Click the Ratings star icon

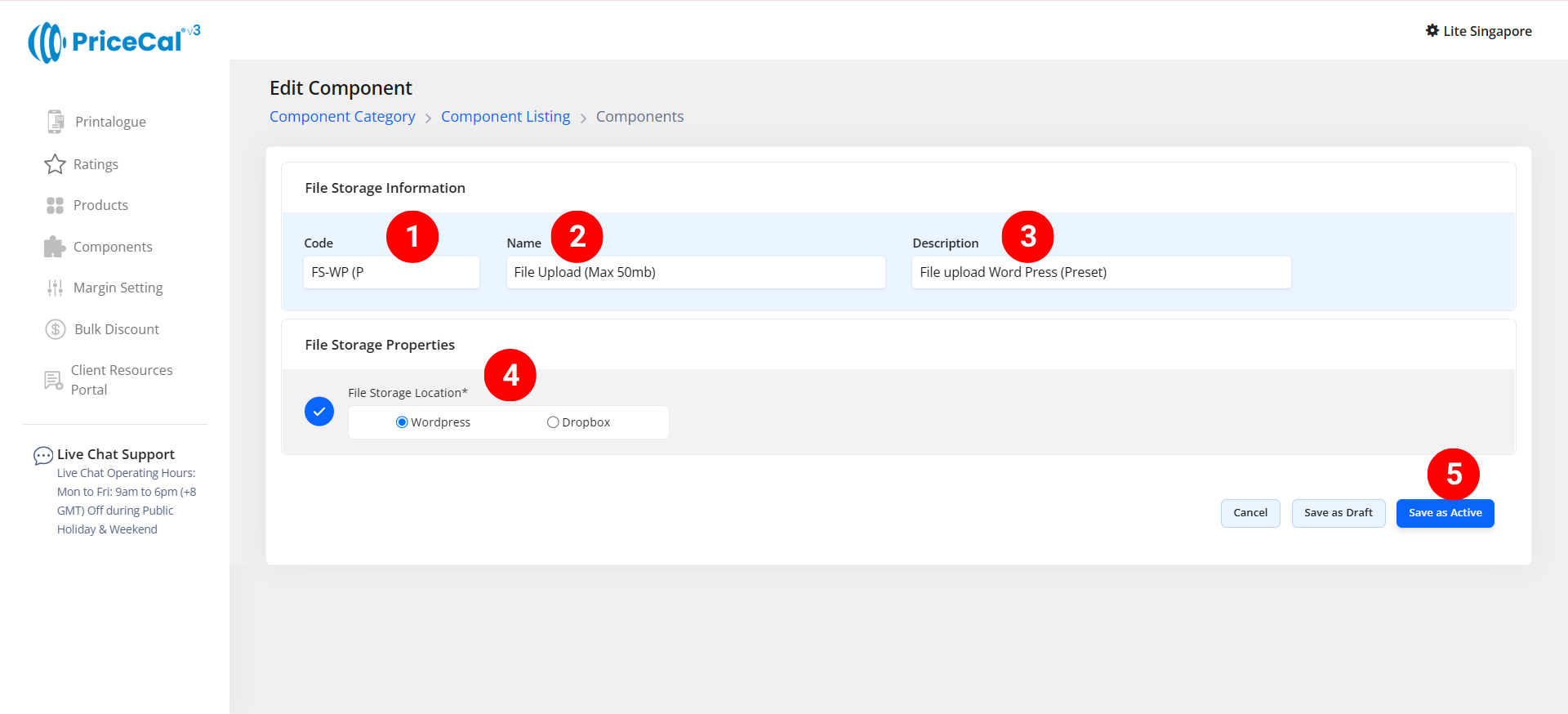tap(55, 164)
